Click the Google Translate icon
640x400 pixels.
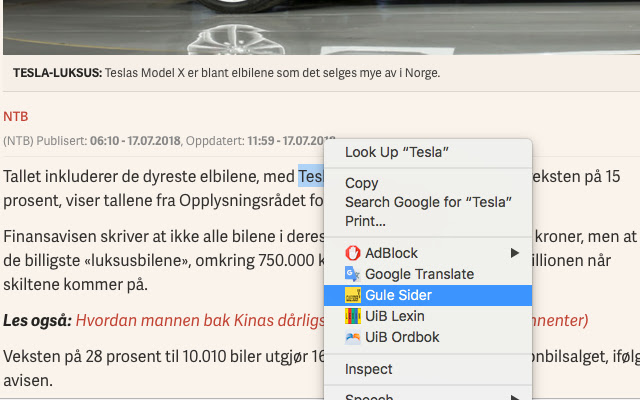[x=353, y=274]
